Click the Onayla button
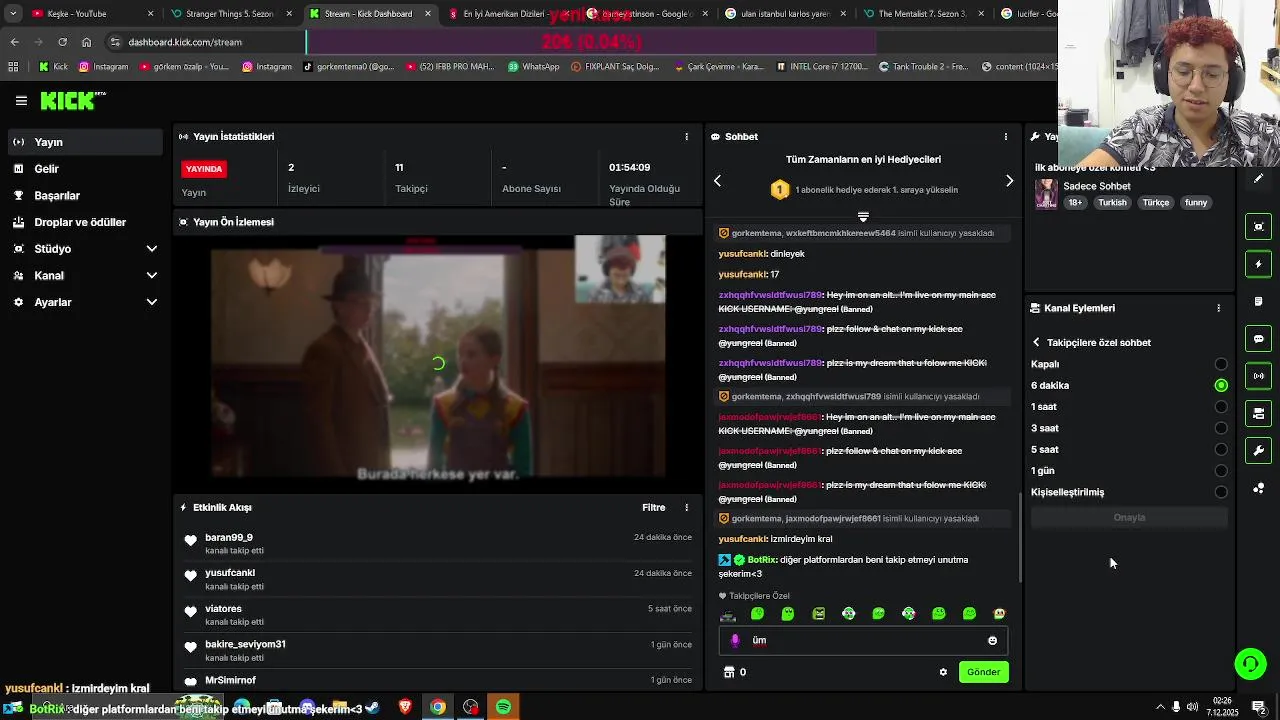Screen dimensions: 1280x720 click(x=1129, y=517)
